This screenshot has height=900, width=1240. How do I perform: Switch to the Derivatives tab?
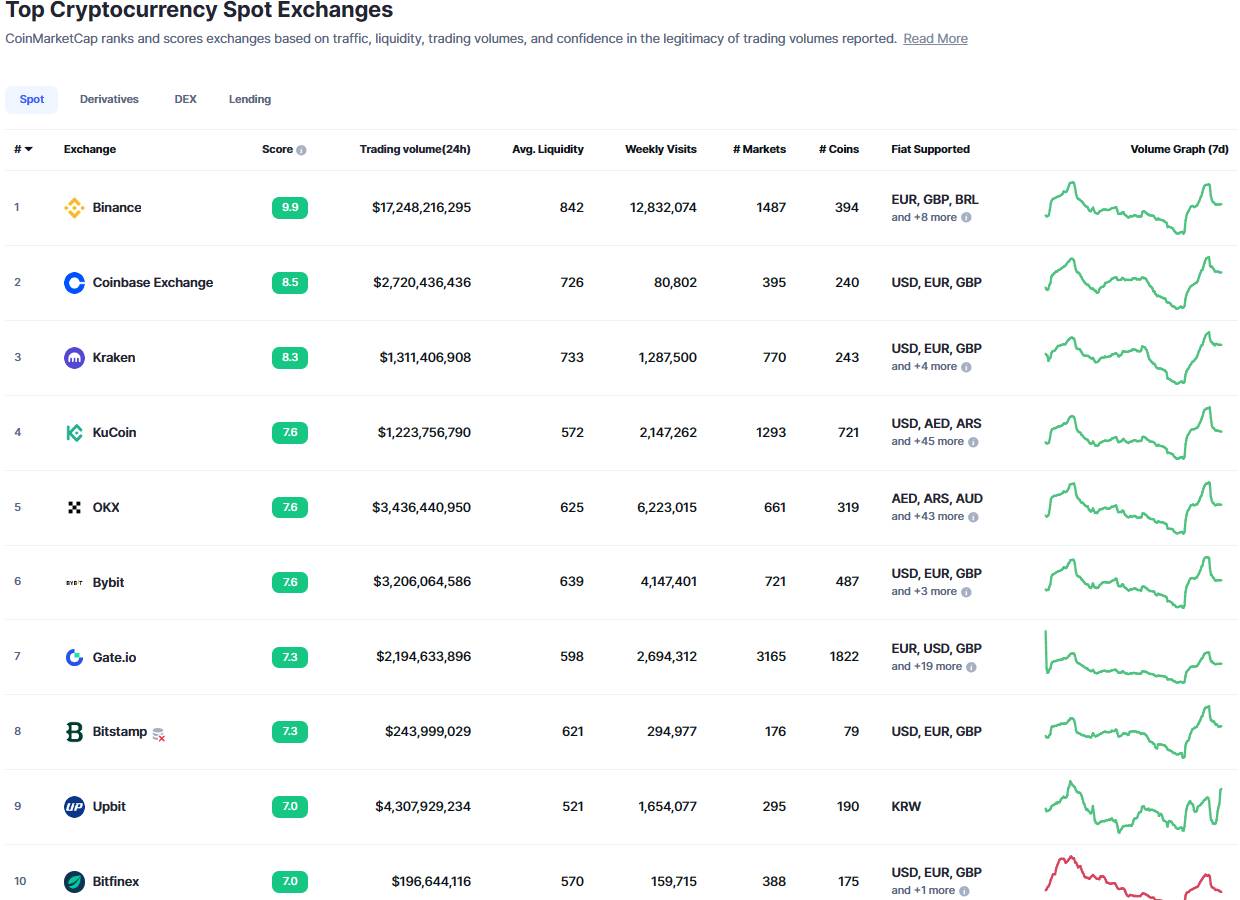pyautogui.click(x=109, y=99)
